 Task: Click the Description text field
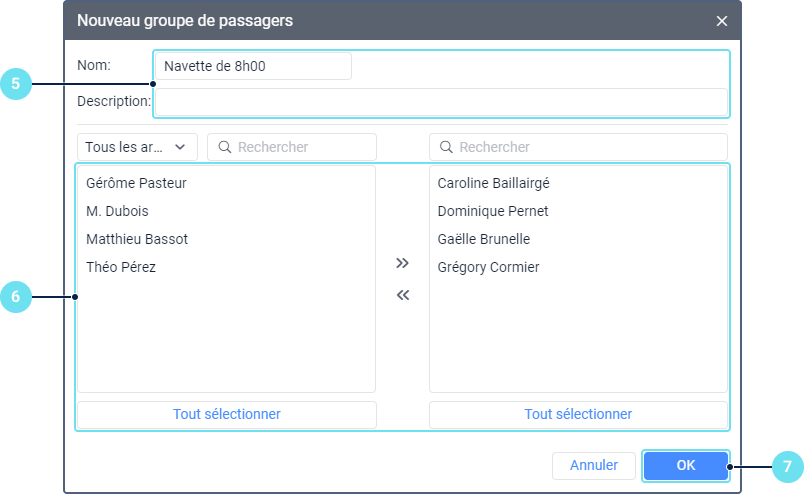tap(440, 102)
